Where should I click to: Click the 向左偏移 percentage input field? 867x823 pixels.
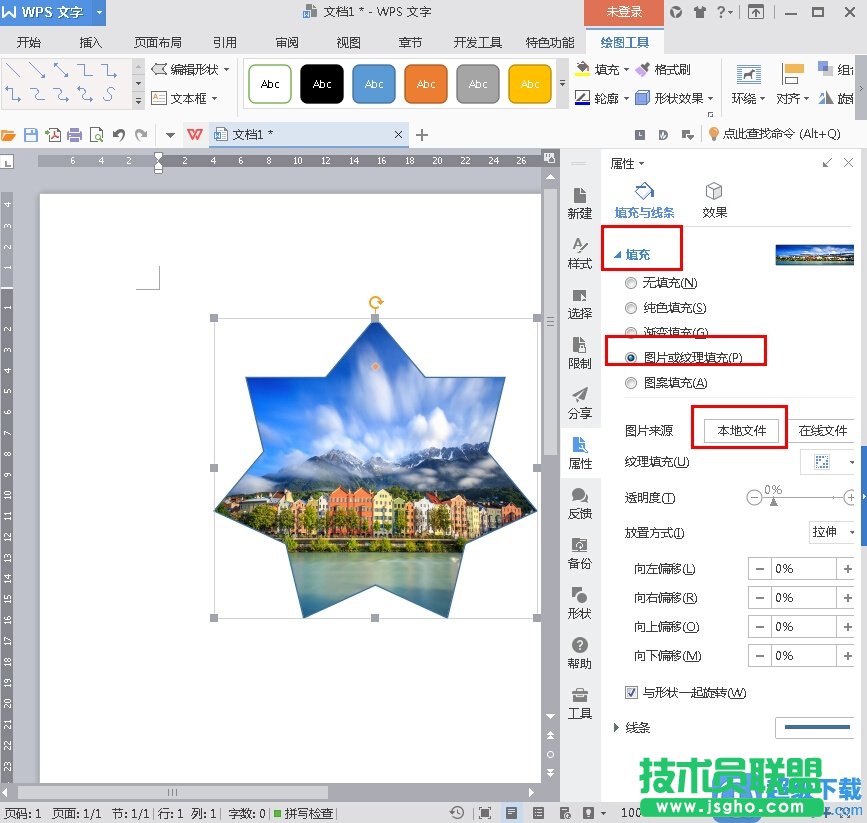(801, 568)
